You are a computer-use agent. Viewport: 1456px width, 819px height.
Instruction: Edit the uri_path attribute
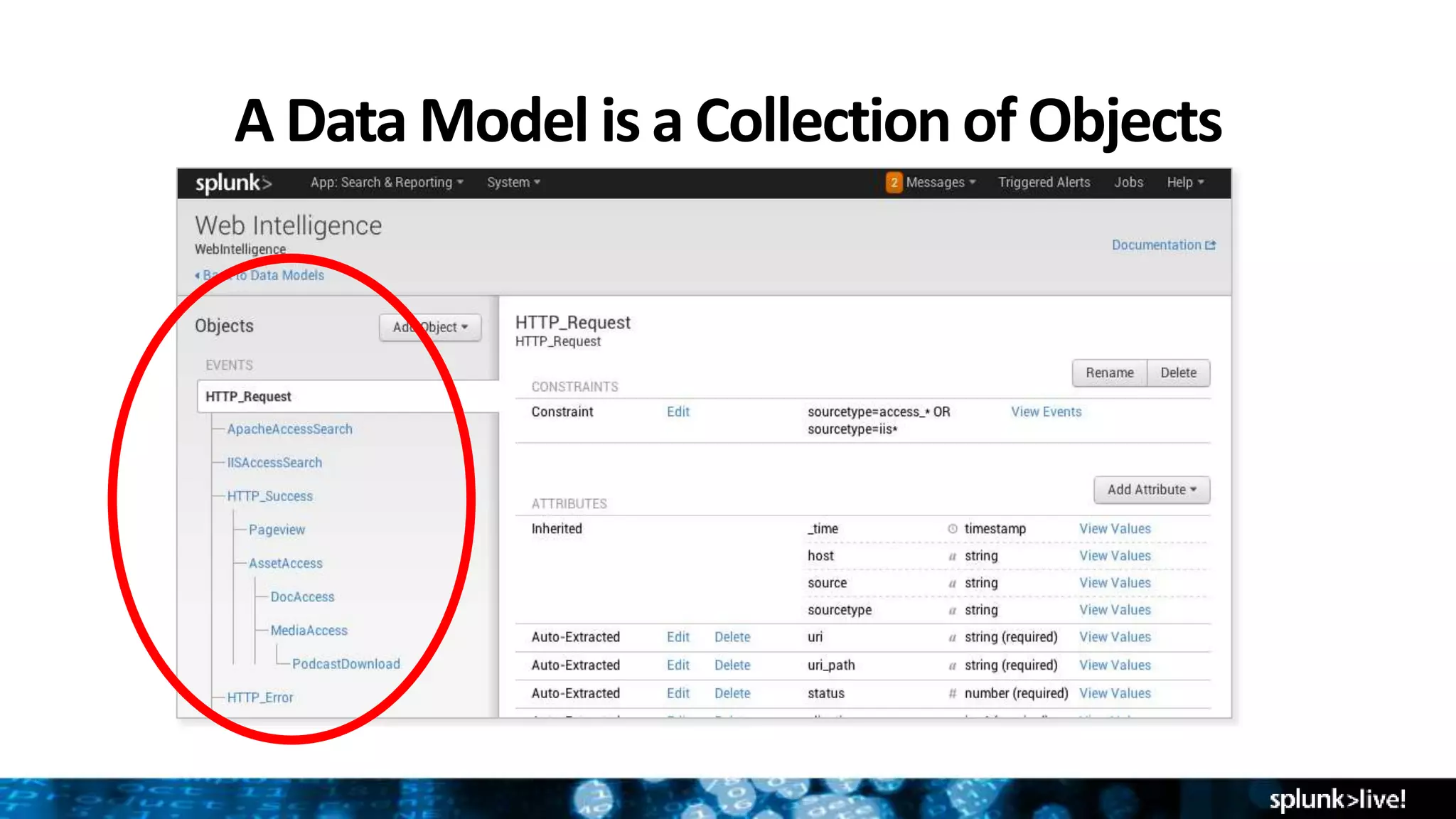(x=678, y=665)
